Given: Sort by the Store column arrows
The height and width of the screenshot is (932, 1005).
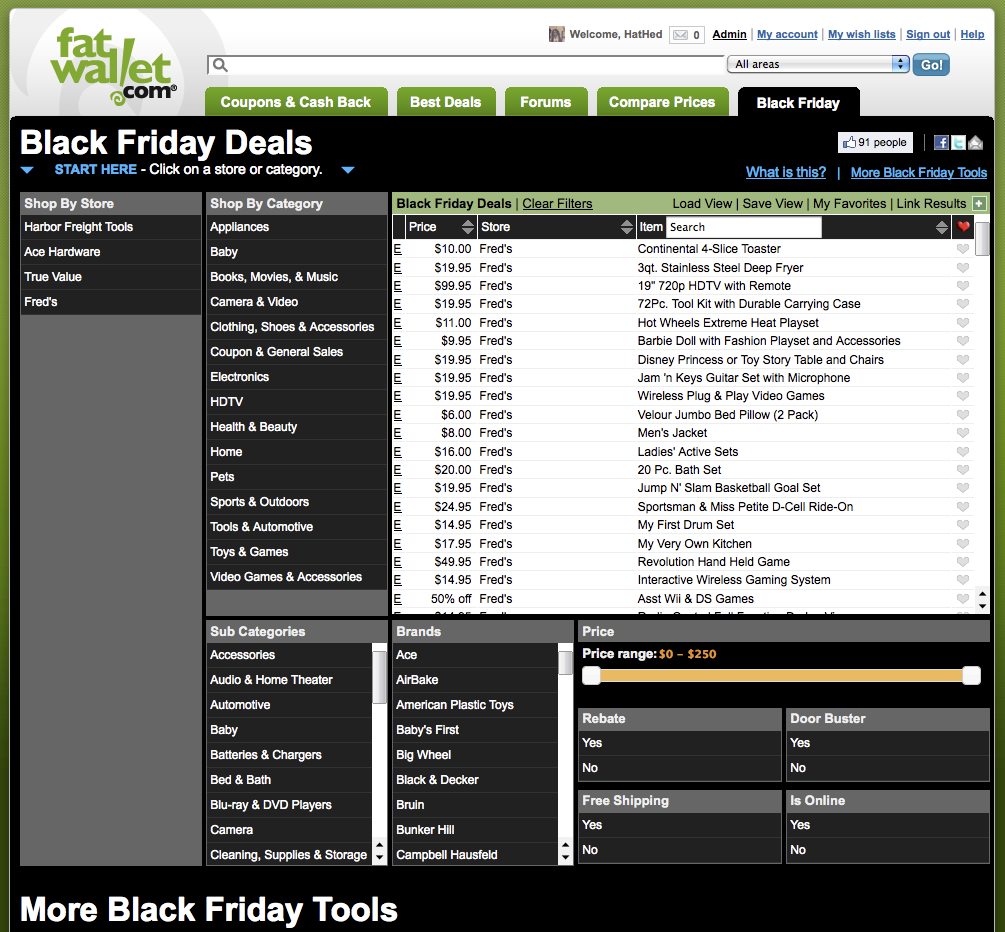Looking at the screenshot, I should click(x=627, y=227).
